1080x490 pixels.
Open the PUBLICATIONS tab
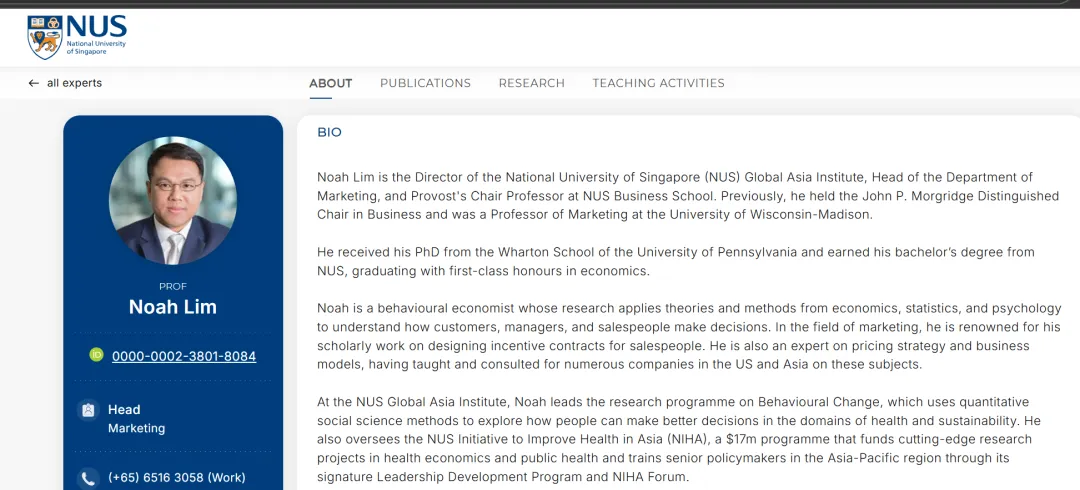pyautogui.click(x=426, y=83)
